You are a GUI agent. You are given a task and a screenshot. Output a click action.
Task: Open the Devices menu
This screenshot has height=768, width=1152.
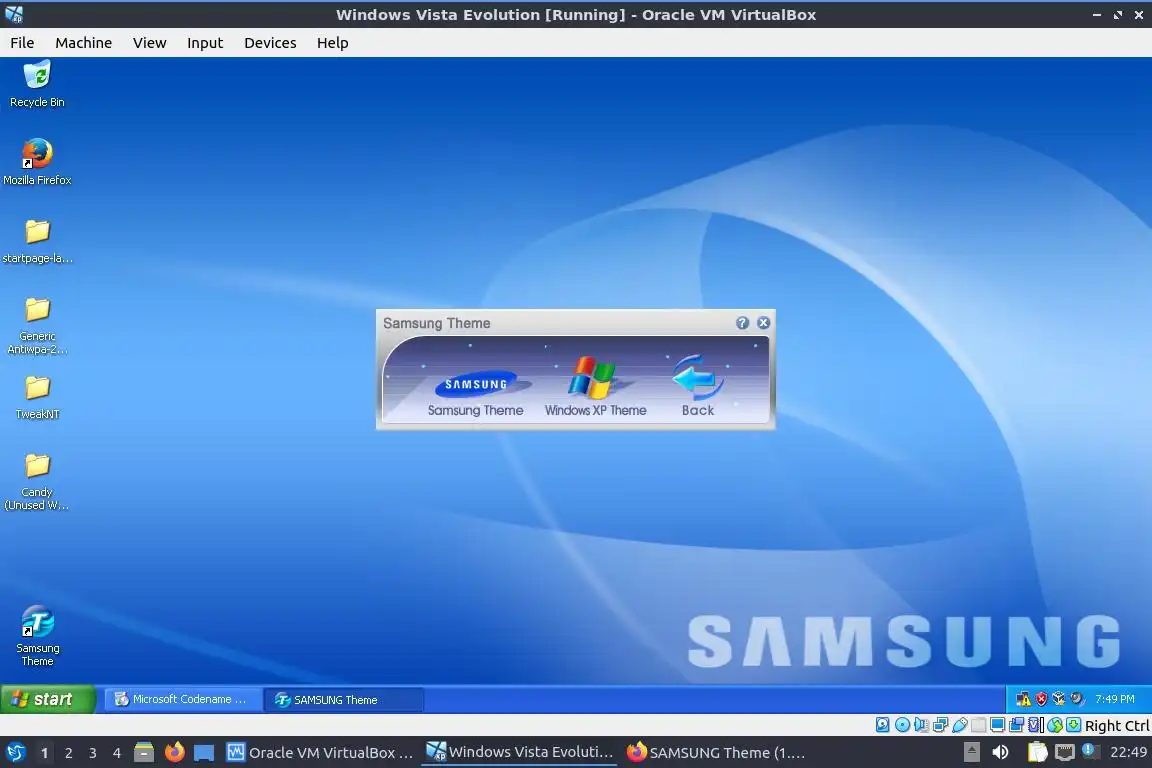270,43
